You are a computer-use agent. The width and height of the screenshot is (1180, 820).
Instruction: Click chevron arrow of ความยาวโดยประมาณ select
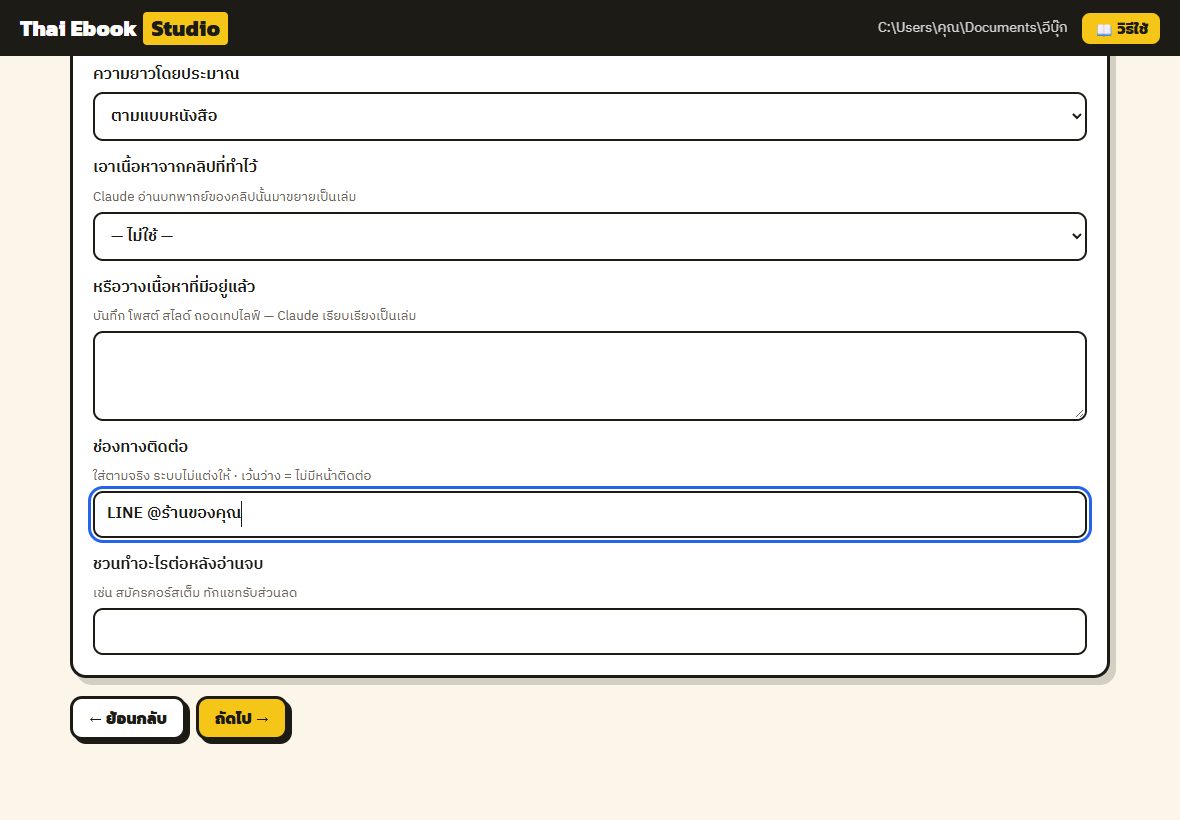click(1076, 117)
